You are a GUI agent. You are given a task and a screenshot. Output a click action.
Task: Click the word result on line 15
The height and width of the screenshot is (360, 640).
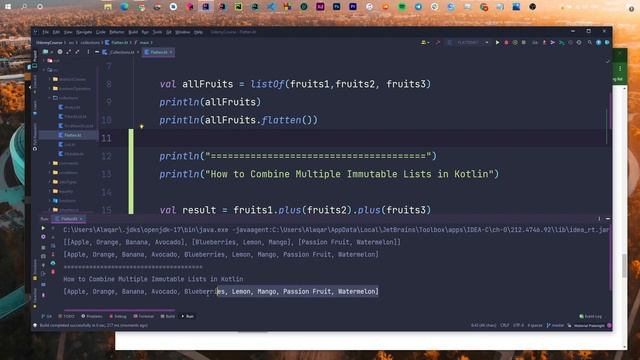tap(199, 210)
